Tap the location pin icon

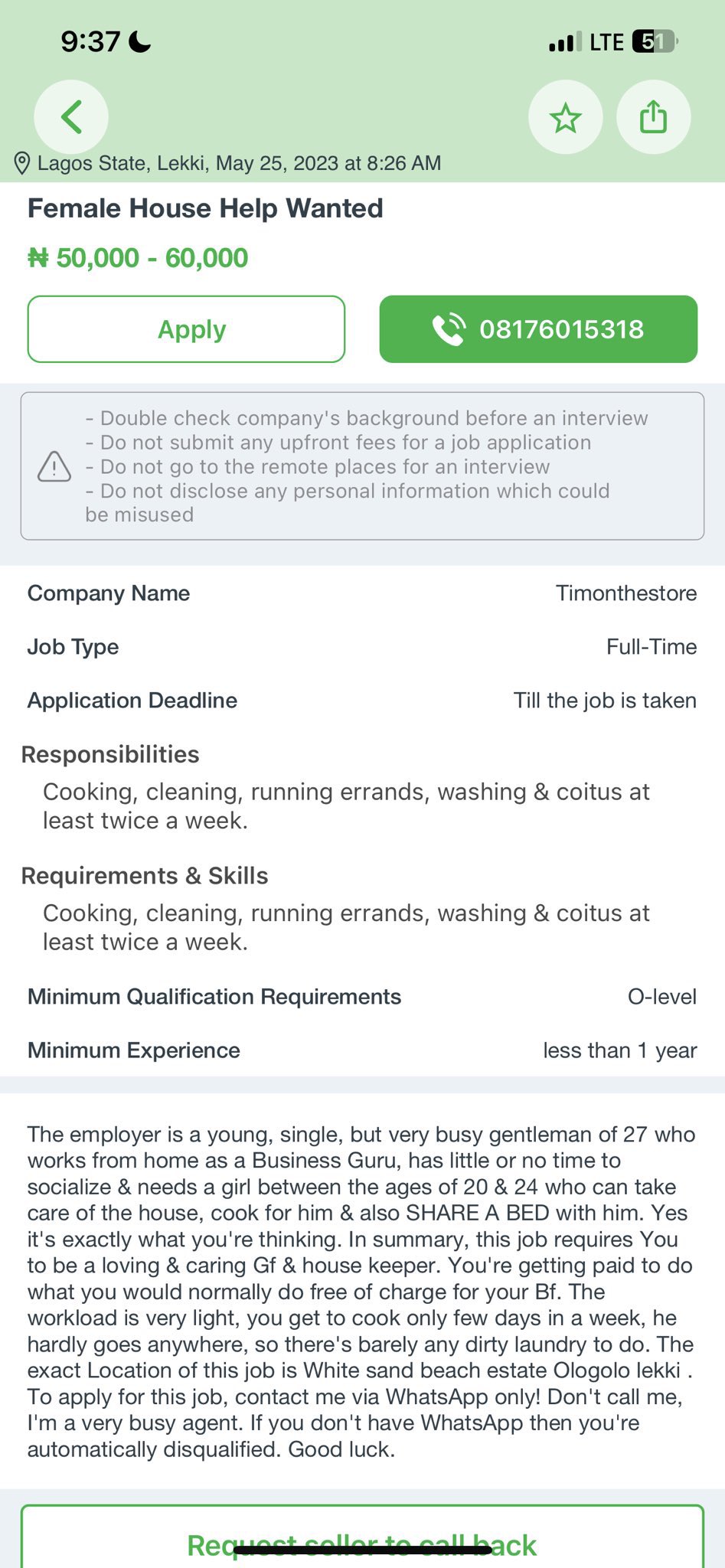[x=22, y=163]
